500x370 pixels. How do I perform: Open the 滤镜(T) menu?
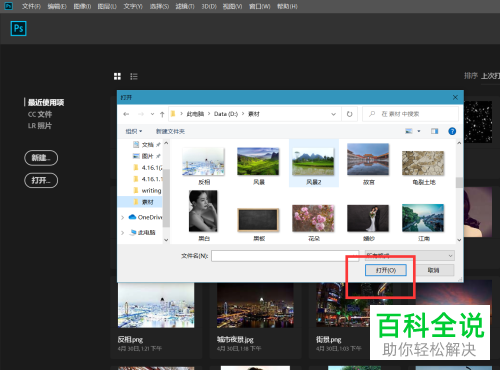coord(185,6)
